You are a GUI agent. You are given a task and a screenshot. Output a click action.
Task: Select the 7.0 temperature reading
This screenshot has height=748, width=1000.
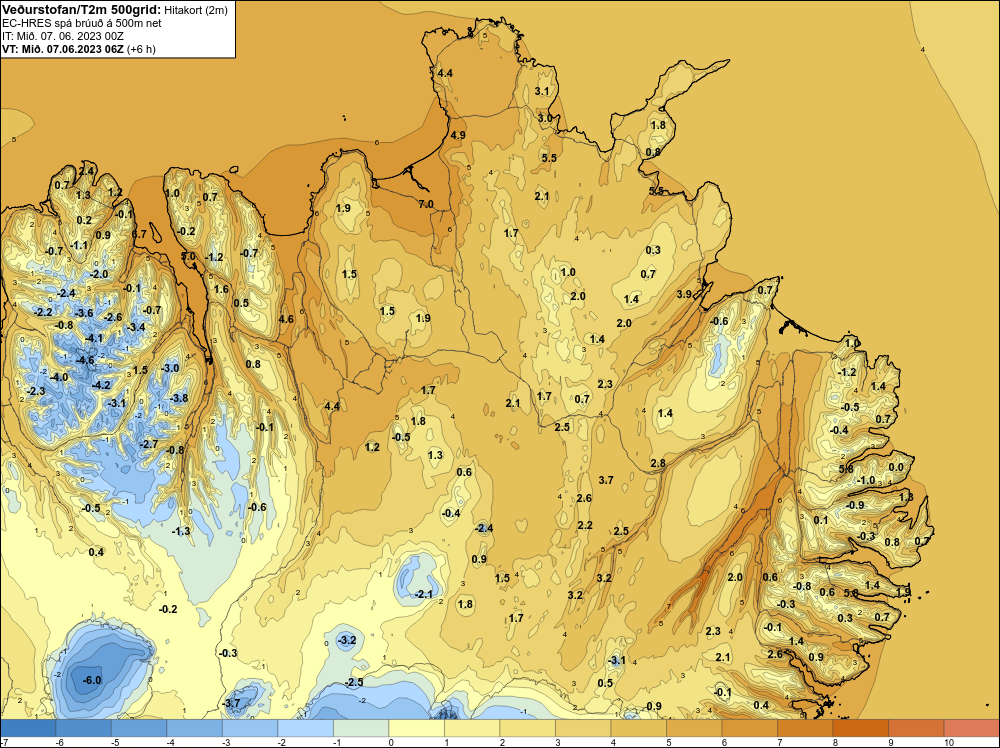pos(426,204)
